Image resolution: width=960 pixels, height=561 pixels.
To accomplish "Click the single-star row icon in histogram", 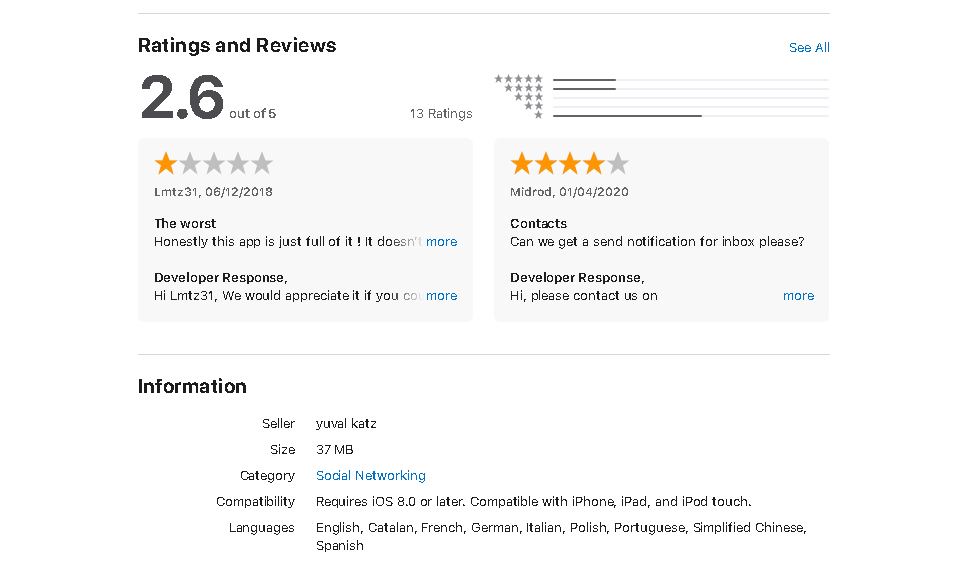I will (538, 115).
